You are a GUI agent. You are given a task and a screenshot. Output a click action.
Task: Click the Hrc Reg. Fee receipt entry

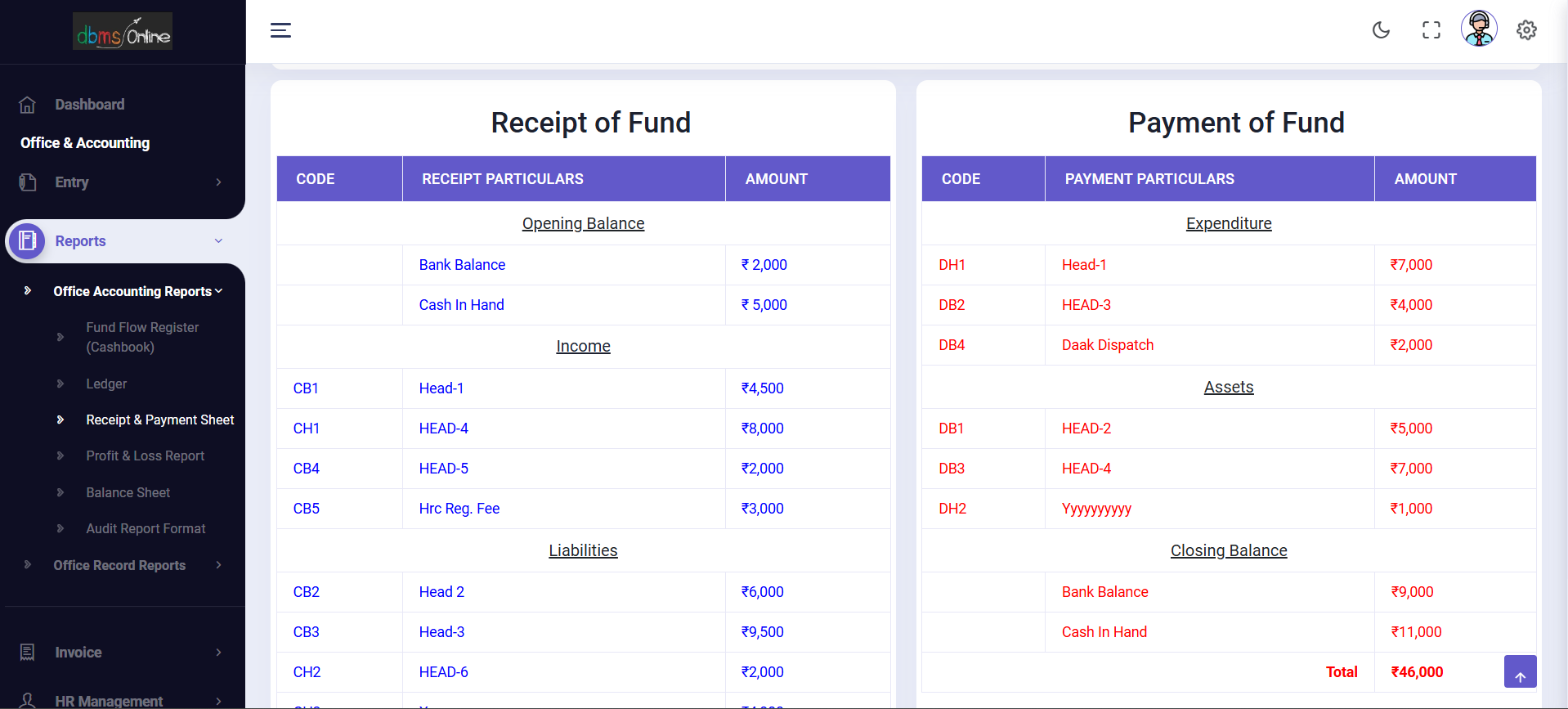(x=459, y=509)
